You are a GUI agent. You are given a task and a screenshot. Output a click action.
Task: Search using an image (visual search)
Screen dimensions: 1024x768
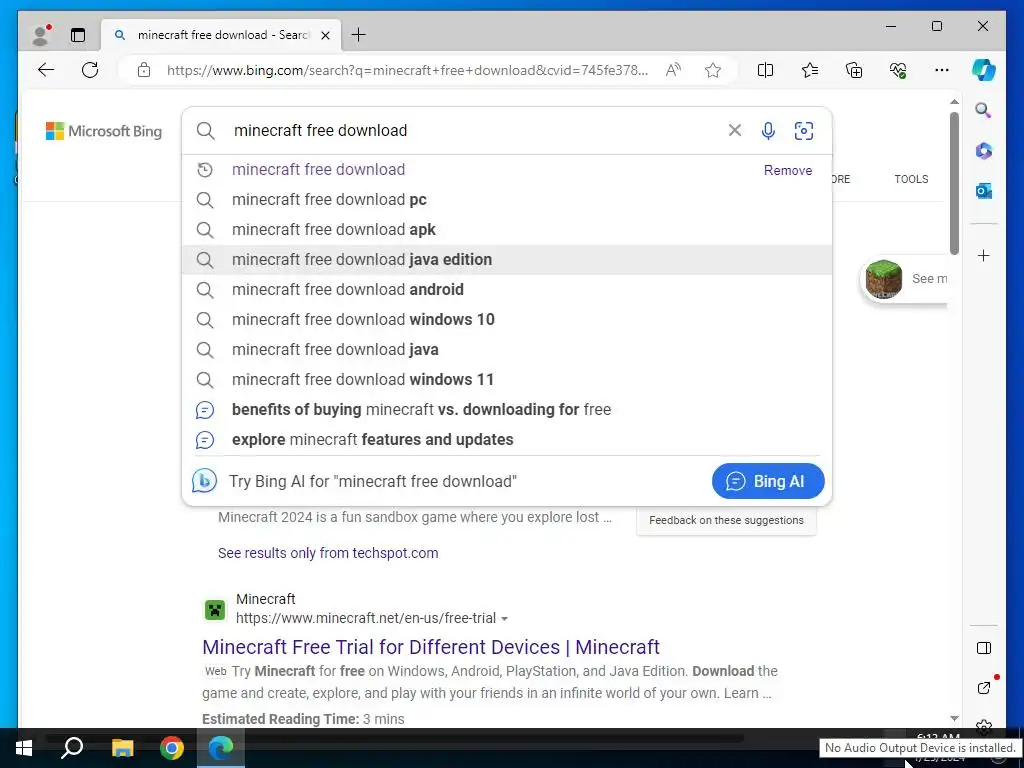804,131
